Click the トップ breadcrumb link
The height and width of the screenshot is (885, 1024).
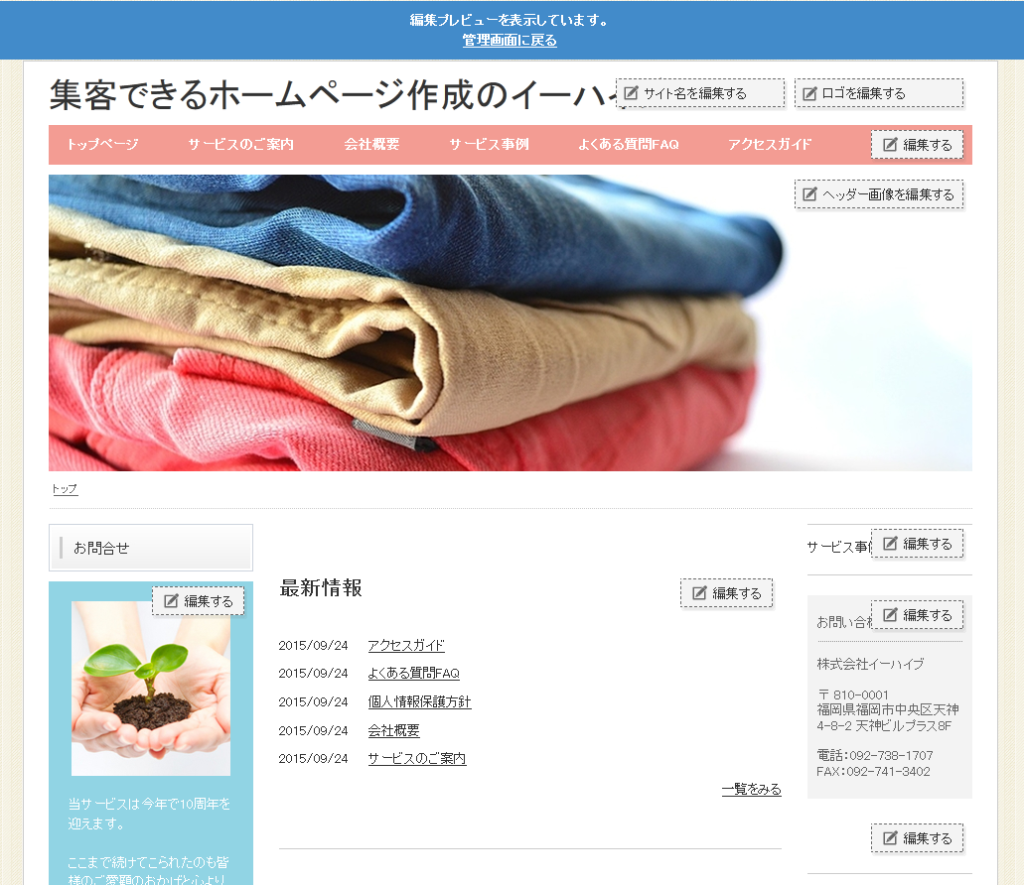[x=65, y=489]
